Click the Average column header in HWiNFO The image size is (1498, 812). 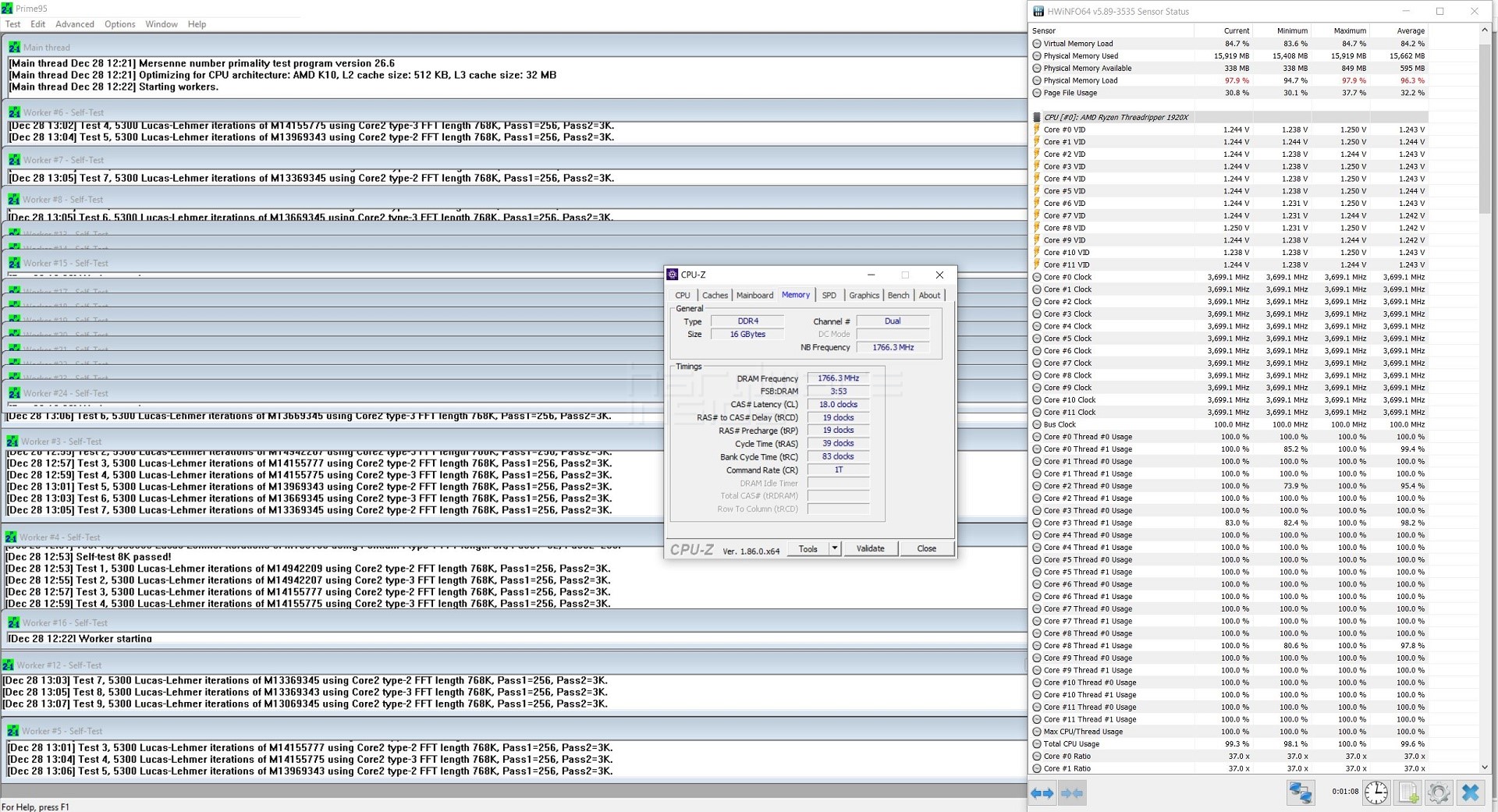click(1399, 30)
